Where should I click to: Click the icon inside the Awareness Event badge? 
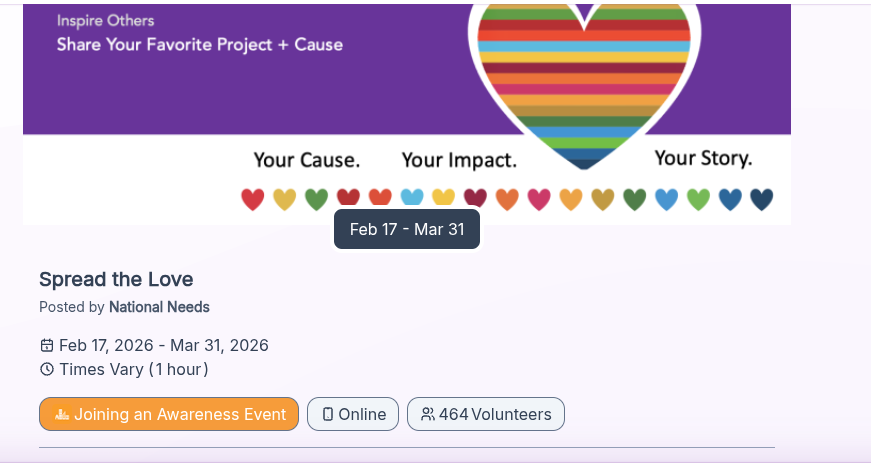[62, 414]
